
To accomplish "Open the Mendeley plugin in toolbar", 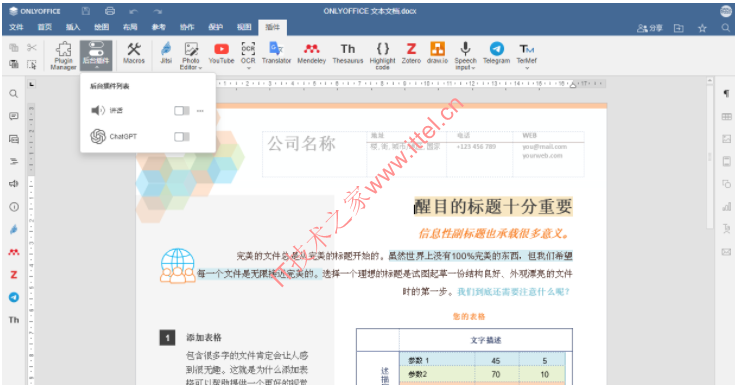I will 312,53.
